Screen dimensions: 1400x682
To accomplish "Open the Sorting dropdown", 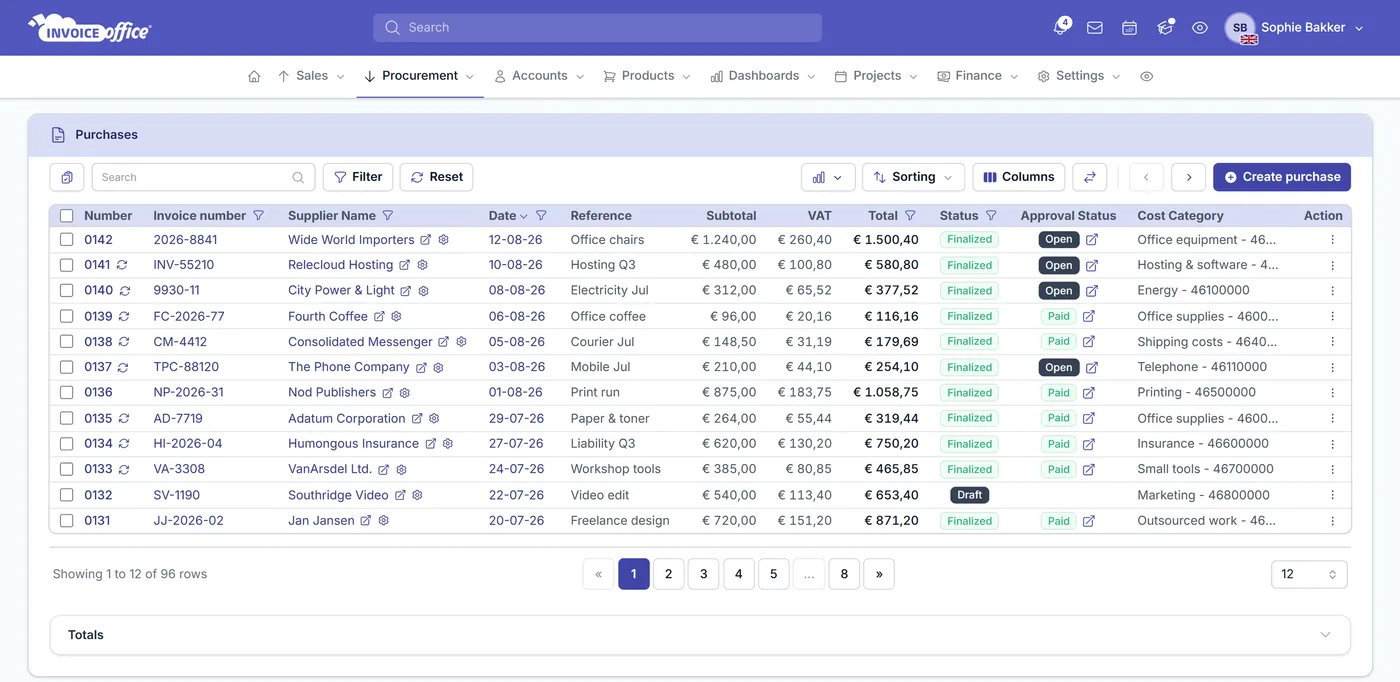I will tap(913, 177).
